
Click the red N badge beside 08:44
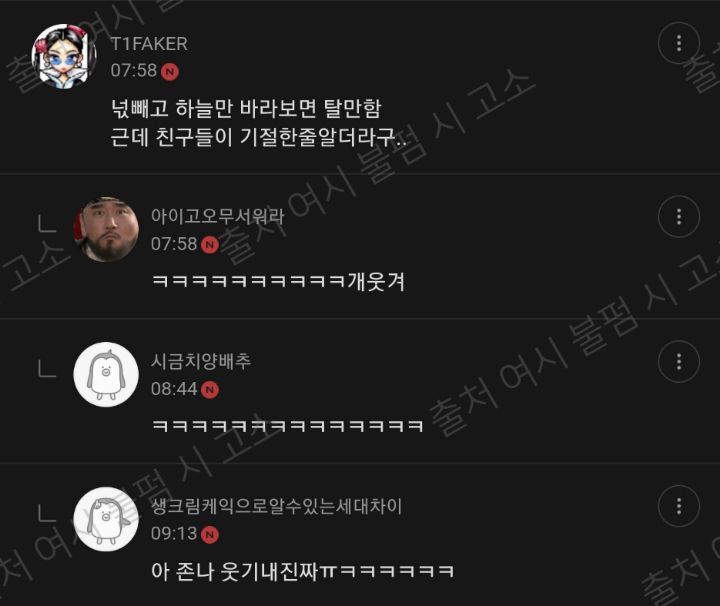tap(210, 390)
